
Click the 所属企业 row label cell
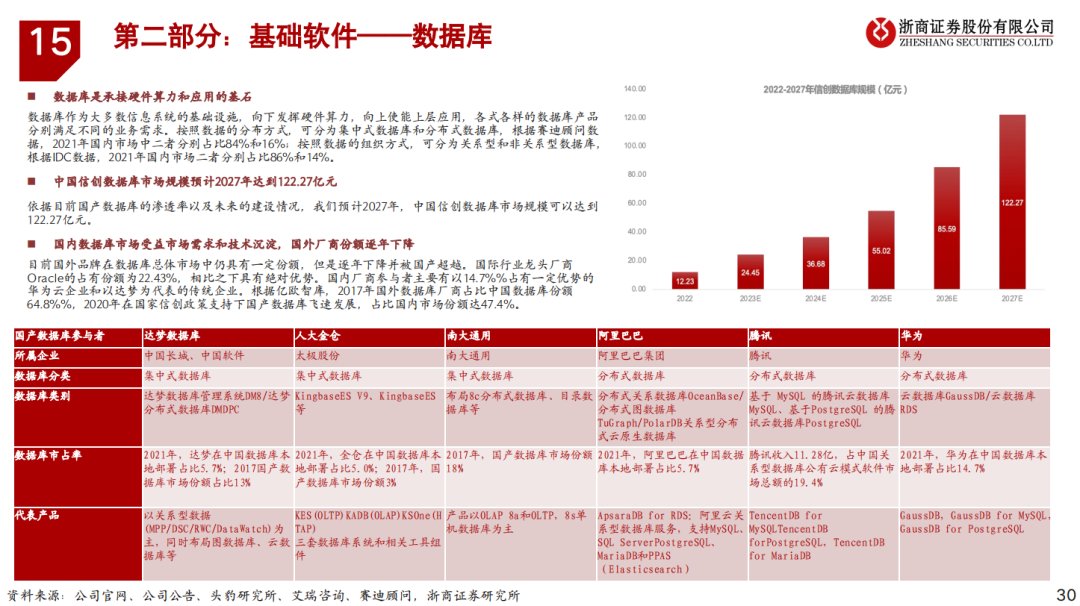[38, 355]
